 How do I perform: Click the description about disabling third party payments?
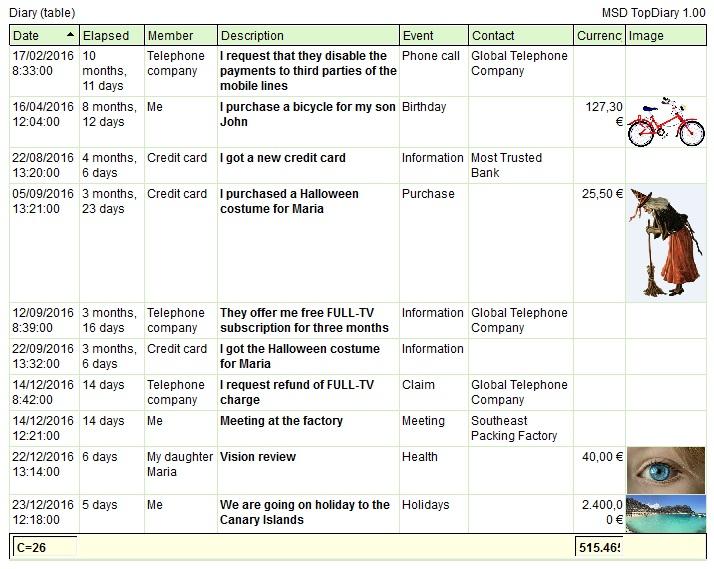click(308, 71)
